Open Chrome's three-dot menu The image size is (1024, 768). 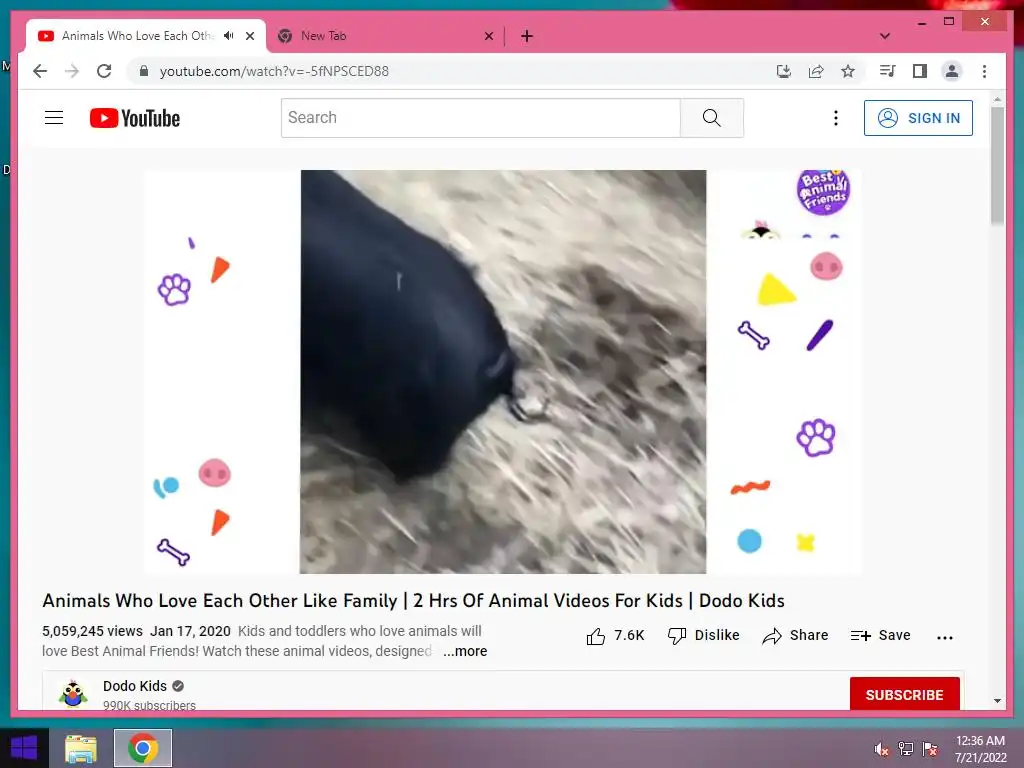984,71
